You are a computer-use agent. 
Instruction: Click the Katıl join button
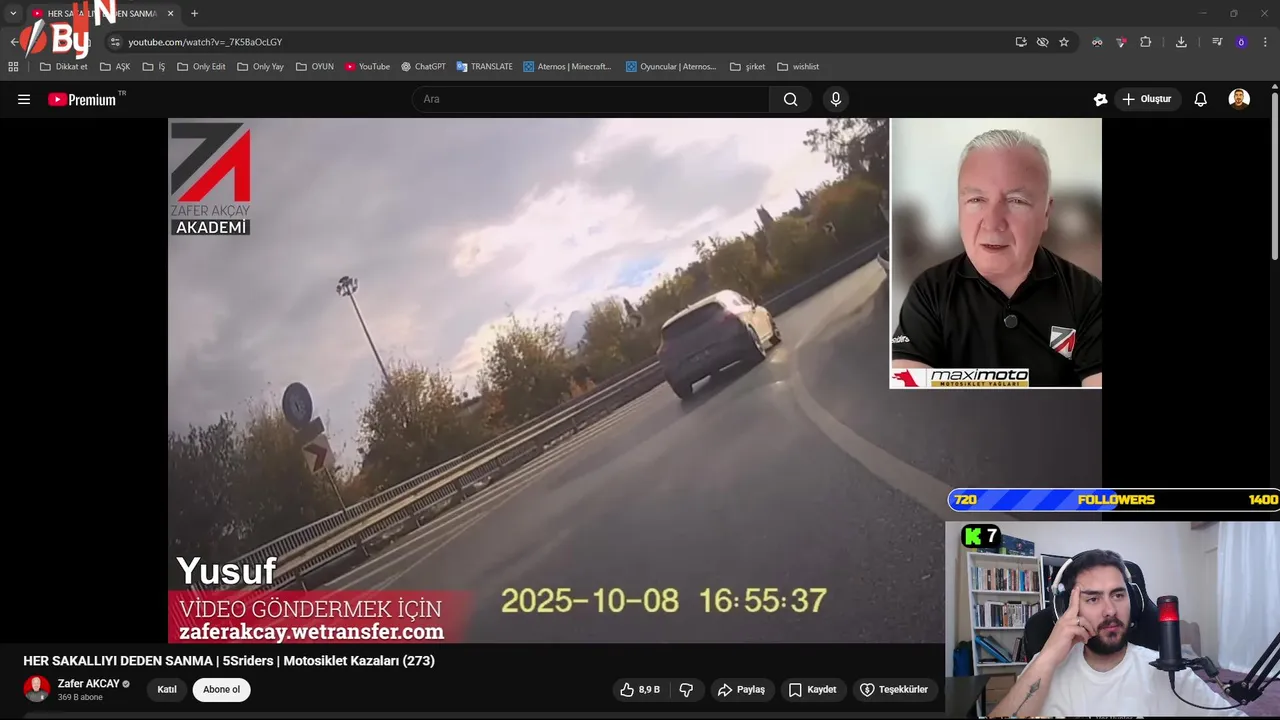point(167,690)
